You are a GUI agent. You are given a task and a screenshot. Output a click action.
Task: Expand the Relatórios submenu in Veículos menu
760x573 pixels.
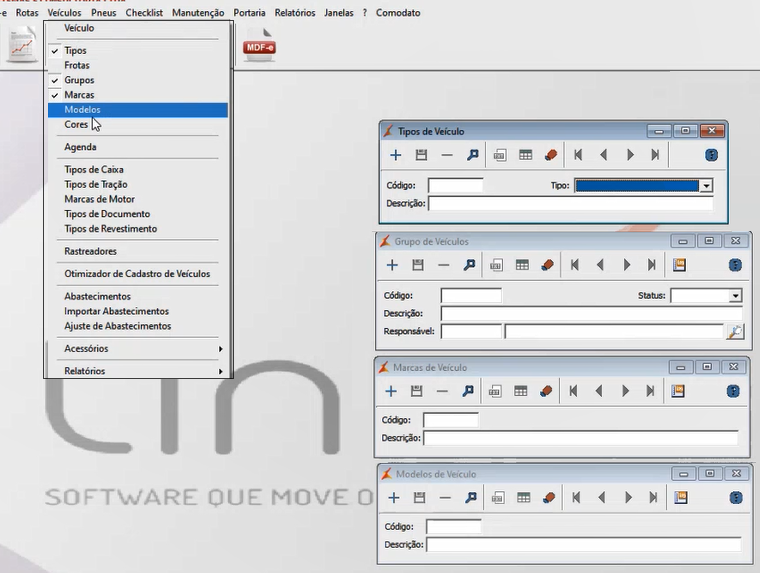pyautogui.click(x=138, y=371)
